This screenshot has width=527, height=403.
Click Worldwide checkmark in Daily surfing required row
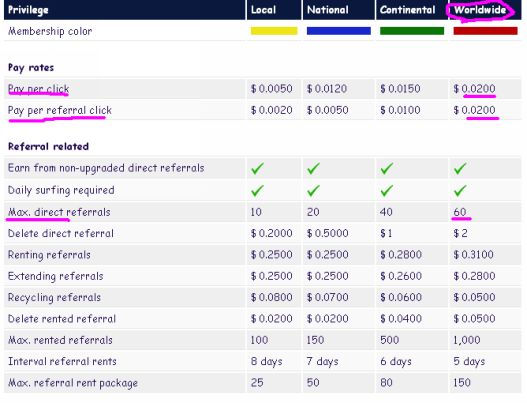[460, 191]
